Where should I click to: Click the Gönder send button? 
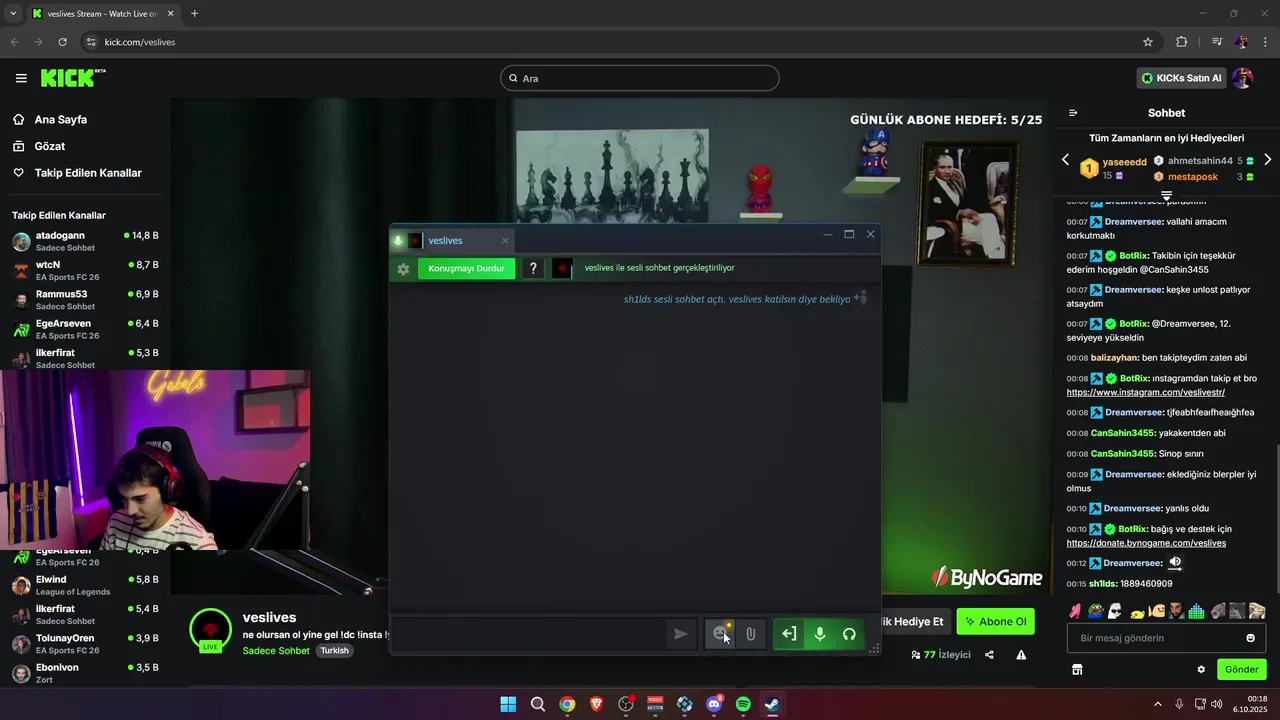click(1241, 669)
